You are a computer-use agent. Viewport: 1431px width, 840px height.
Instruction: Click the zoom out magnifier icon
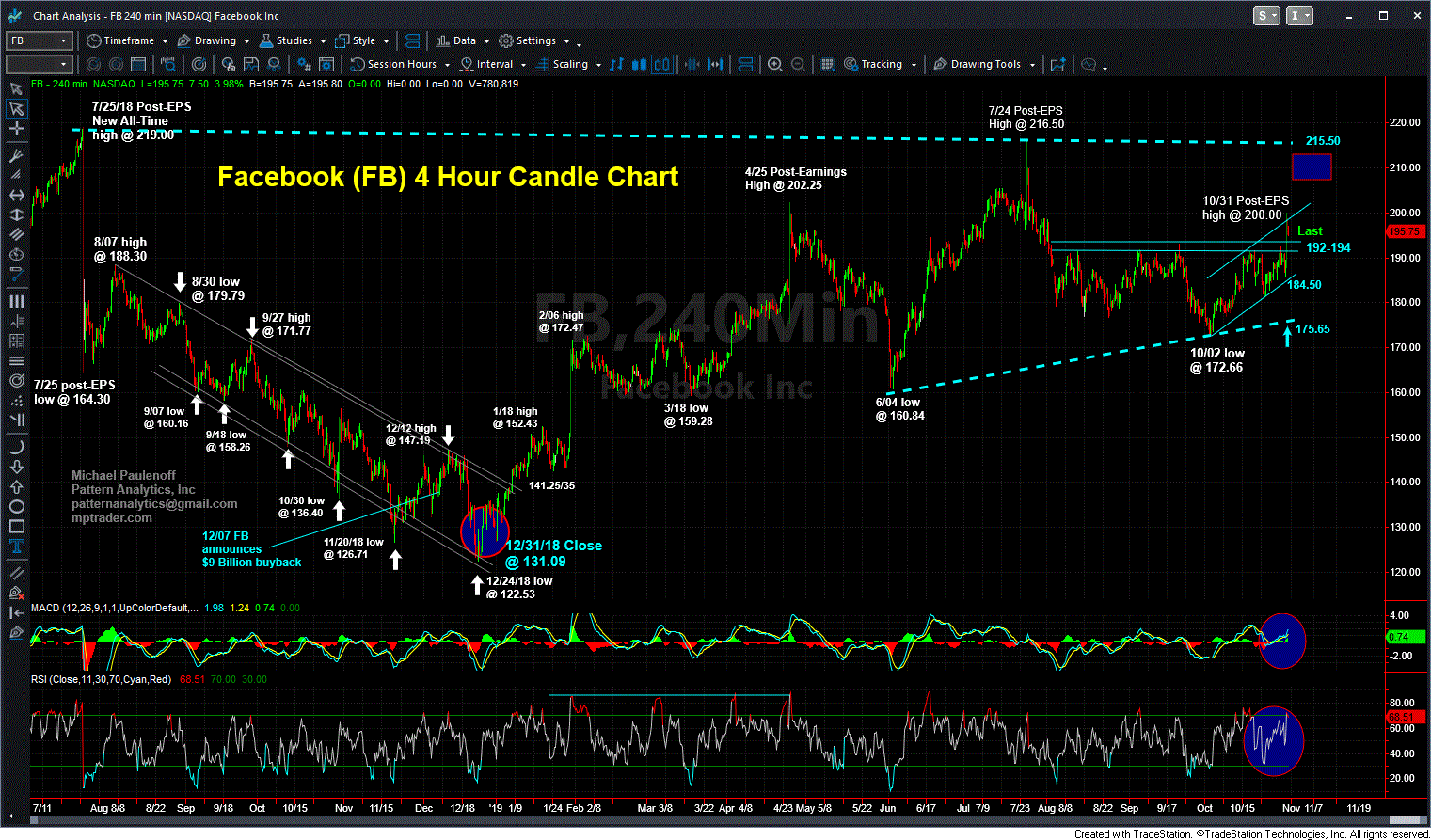797,64
